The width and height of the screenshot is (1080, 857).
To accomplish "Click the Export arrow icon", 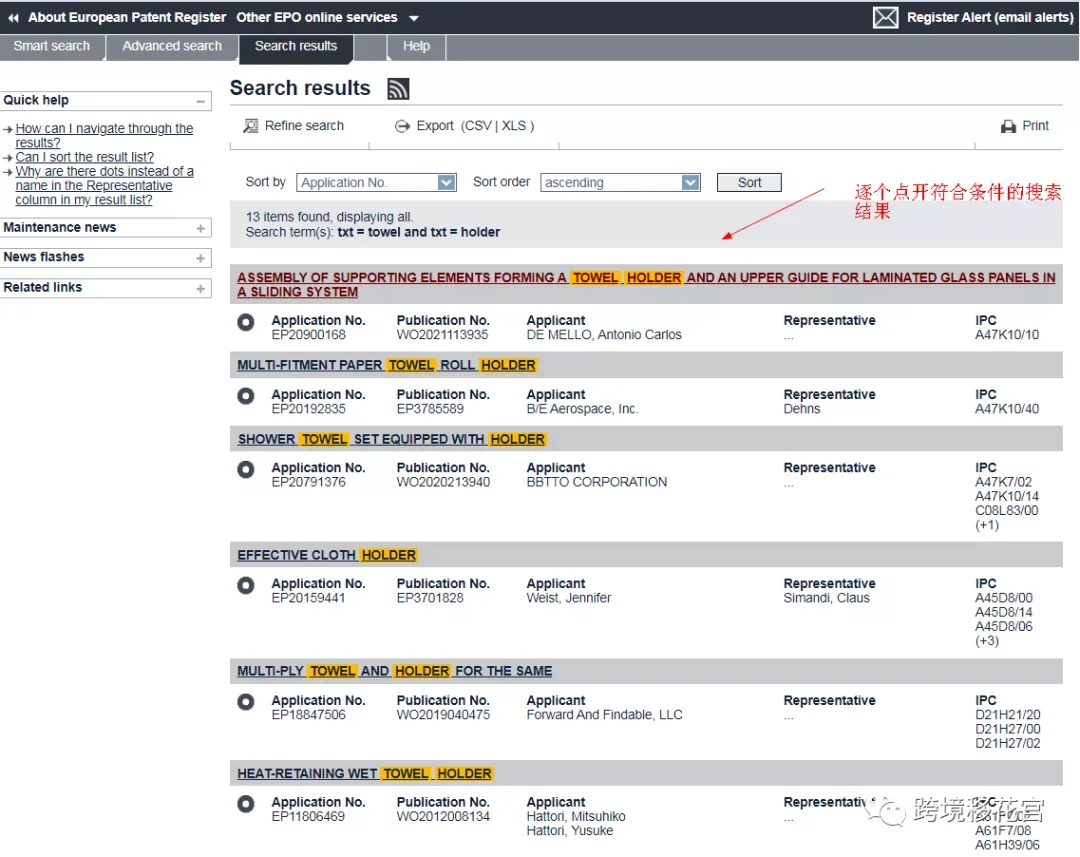I will click(x=402, y=126).
